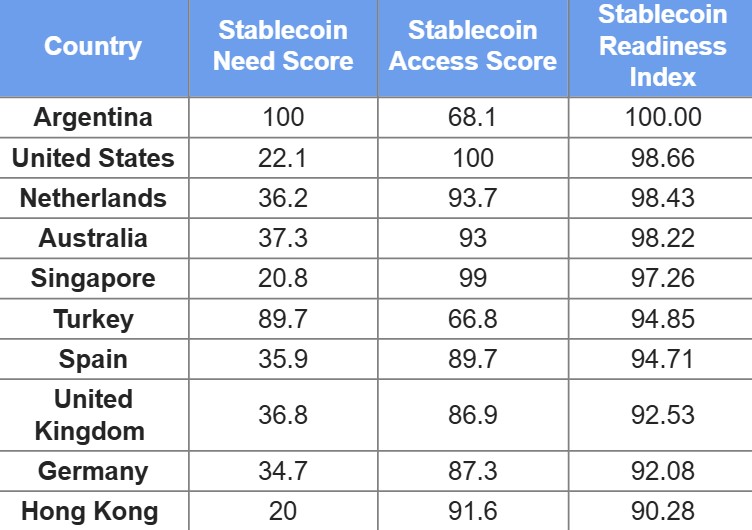Select Australia's need score 37.3
Image resolution: width=752 pixels, height=530 pixels.
283,238
